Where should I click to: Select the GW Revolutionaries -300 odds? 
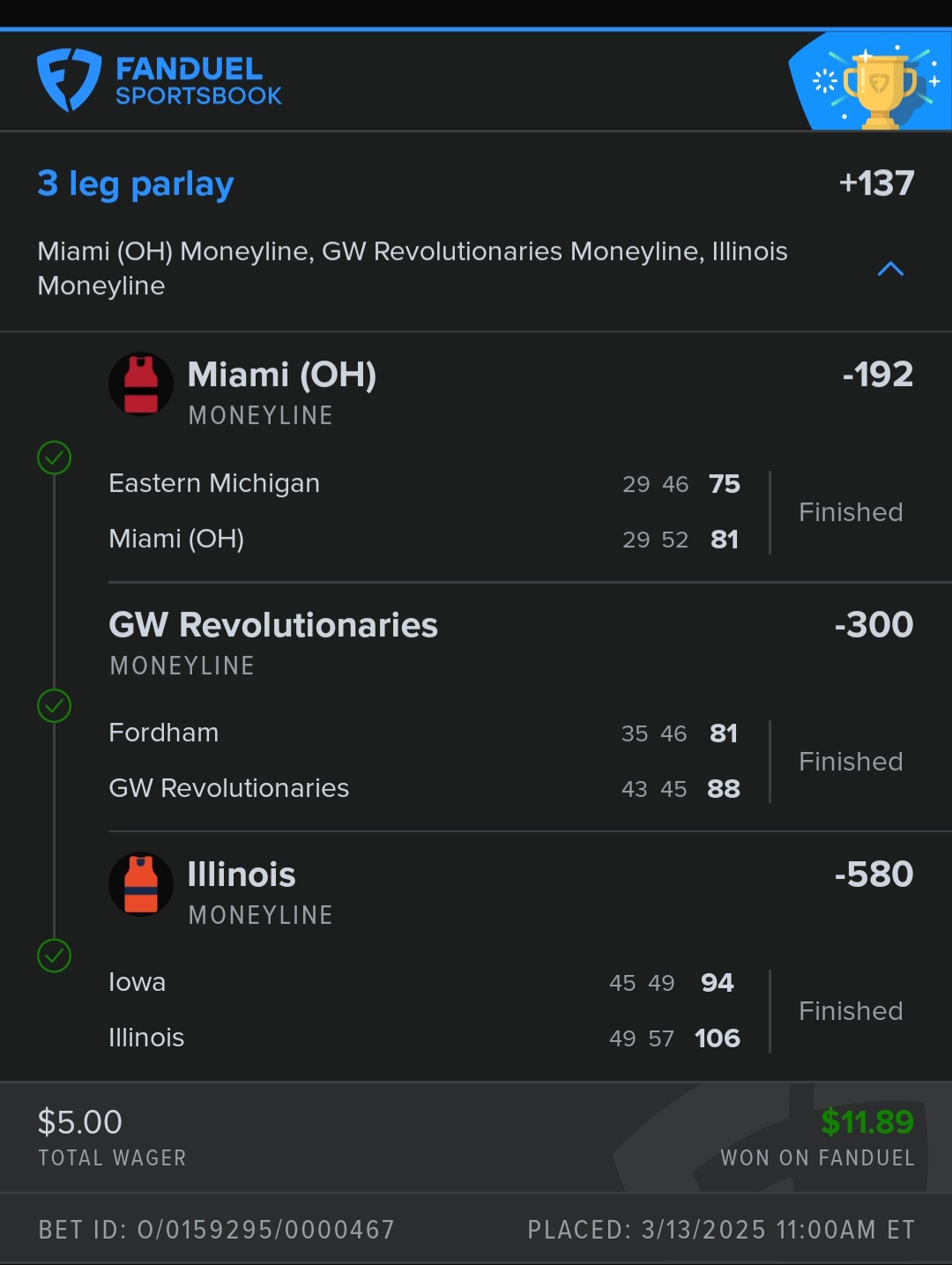(x=874, y=625)
